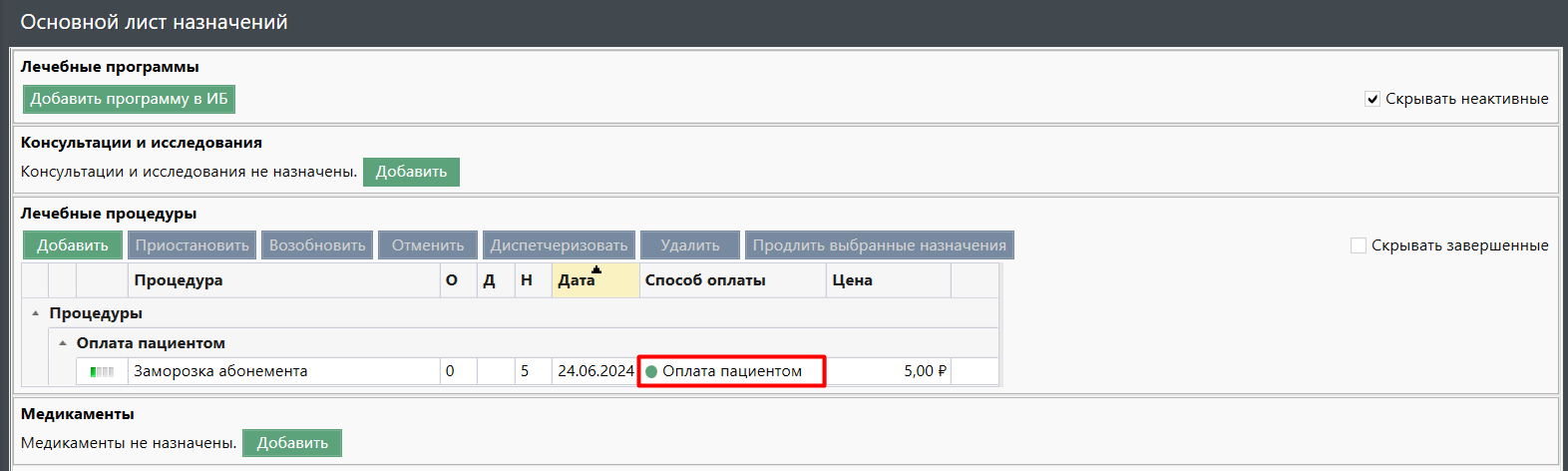This screenshot has height=471, width=1568.
Task: Select the Заморозка абонемента procedure name
Action: [x=220, y=371]
